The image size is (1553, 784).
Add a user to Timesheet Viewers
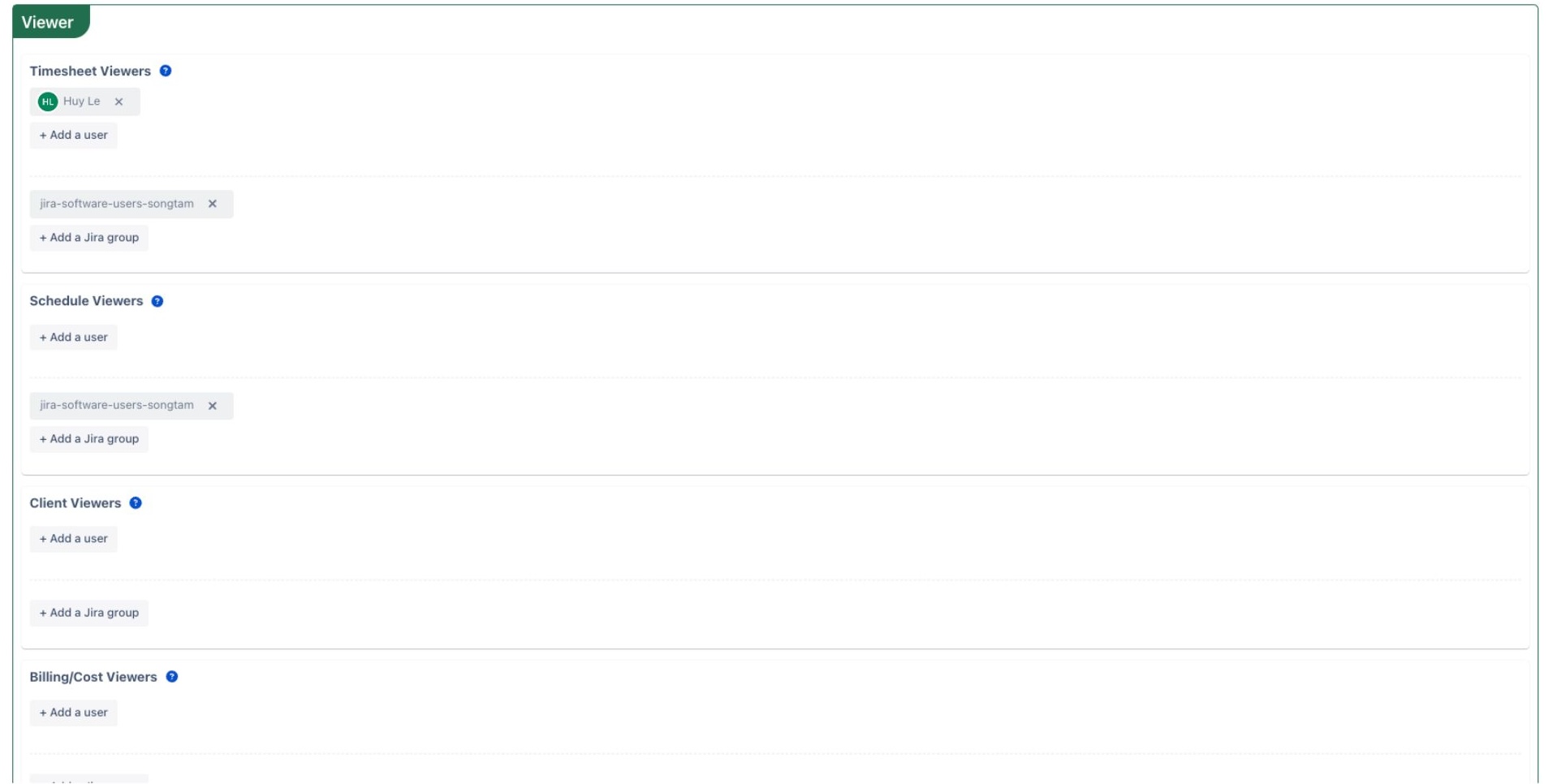(x=74, y=135)
